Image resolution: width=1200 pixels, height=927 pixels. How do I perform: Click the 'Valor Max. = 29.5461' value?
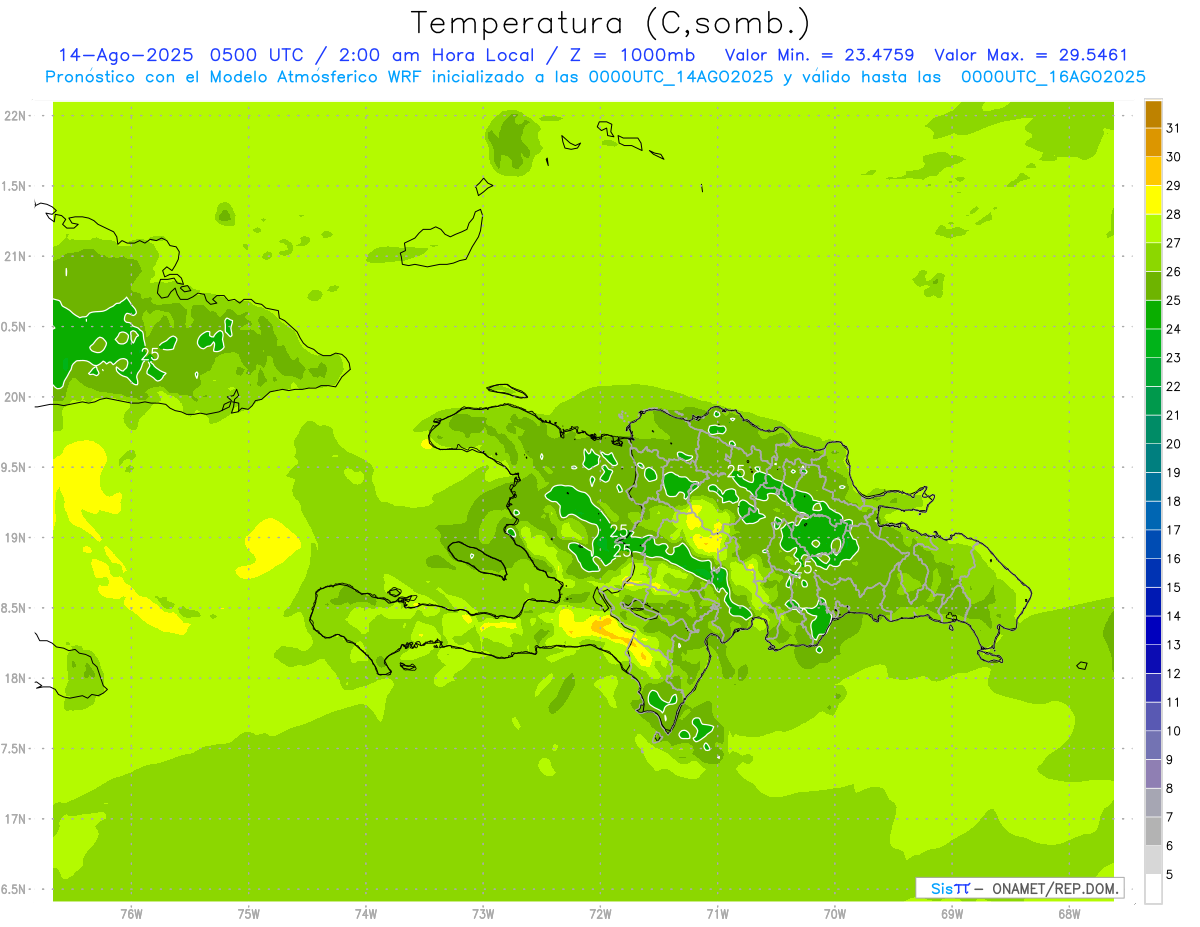pos(1031,56)
